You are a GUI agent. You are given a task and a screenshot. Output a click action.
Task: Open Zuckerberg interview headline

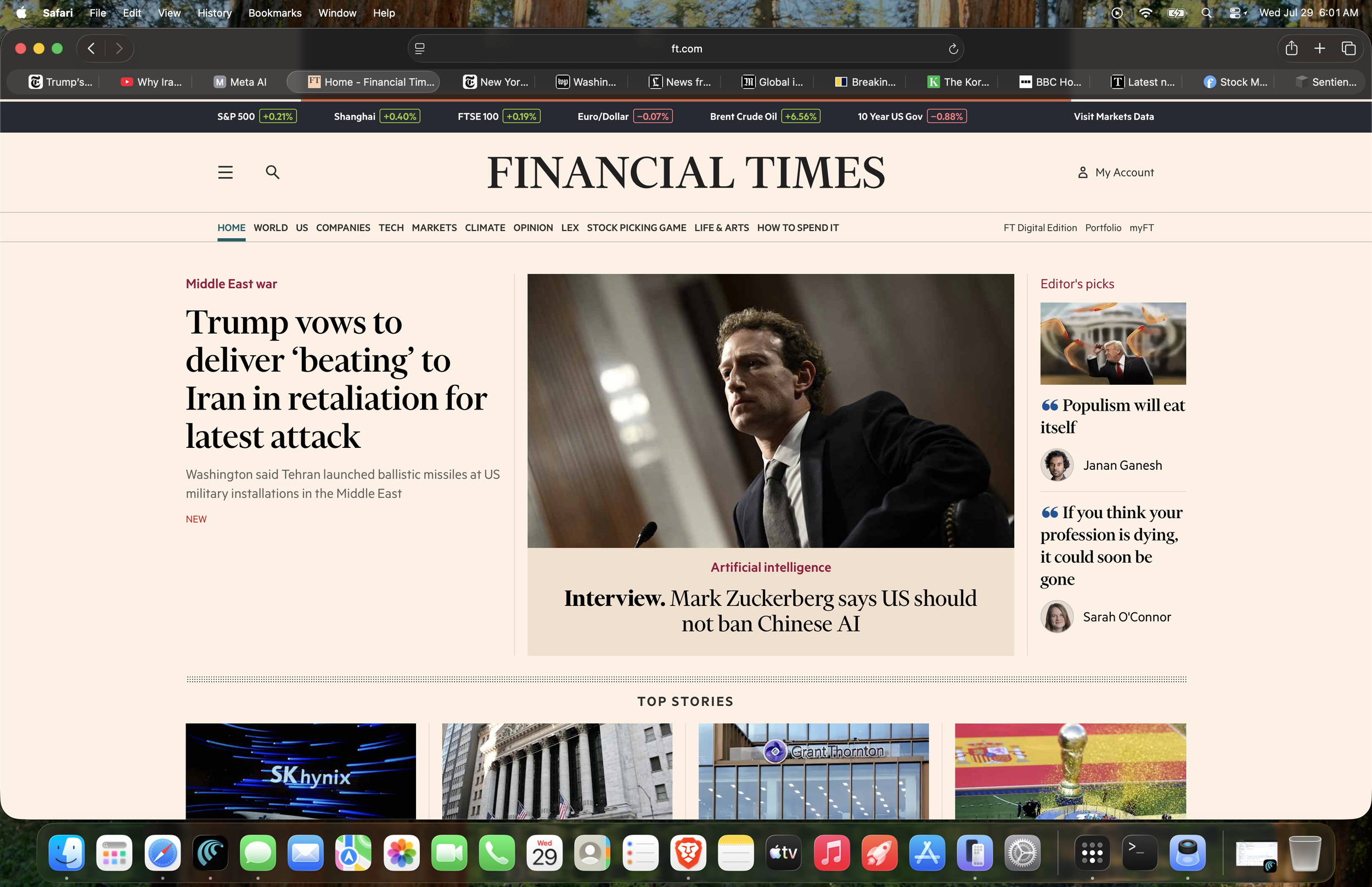pyautogui.click(x=771, y=610)
